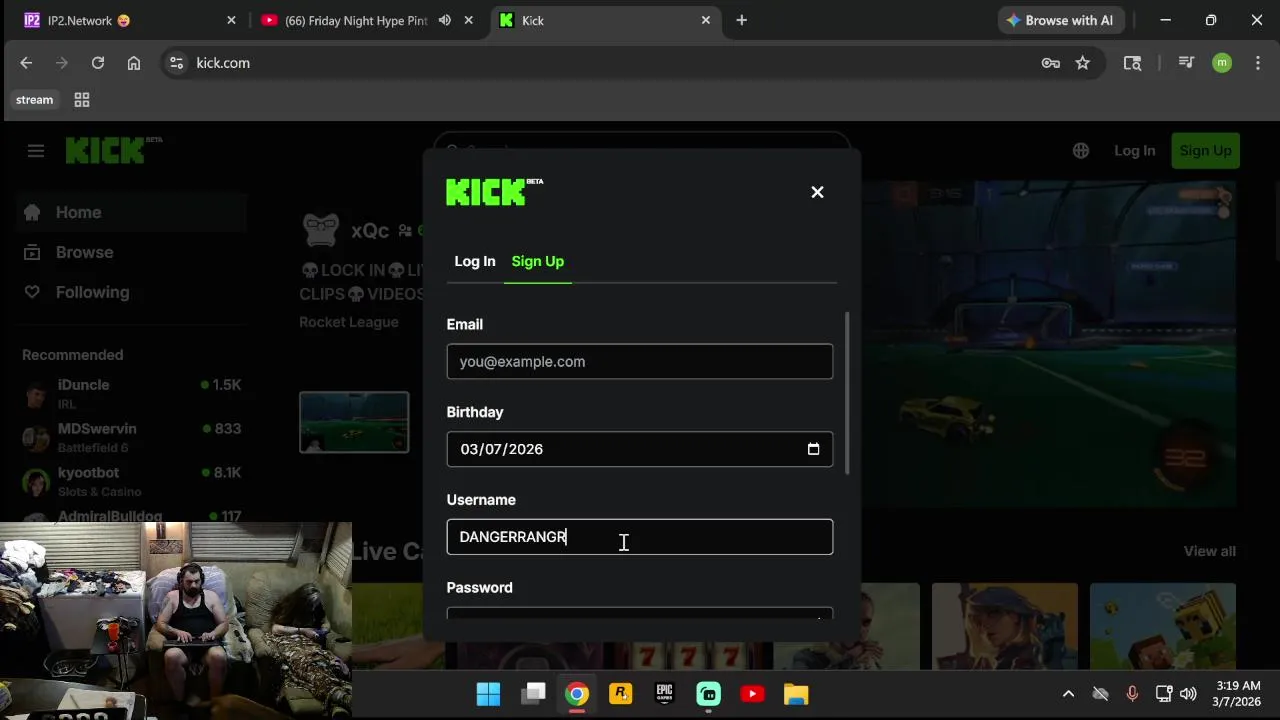The height and width of the screenshot is (720, 1280).
Task: Open recommended channel iDuncle
Action: 131,394
